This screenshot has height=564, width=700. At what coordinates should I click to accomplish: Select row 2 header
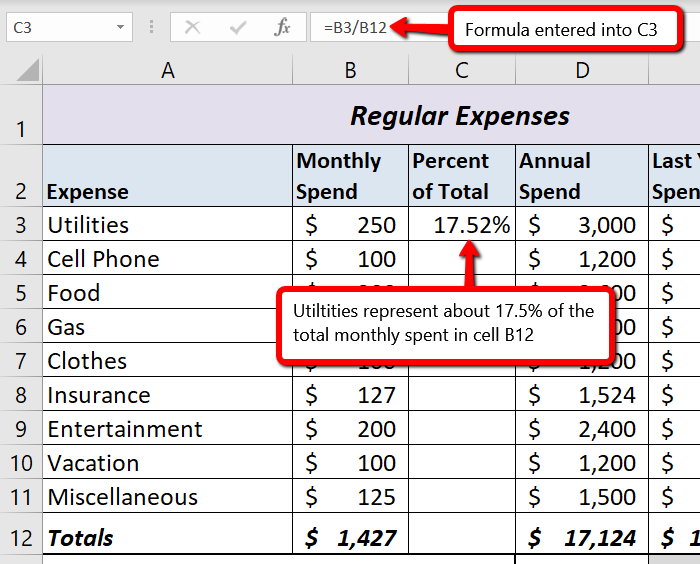[x=21, y=175]
